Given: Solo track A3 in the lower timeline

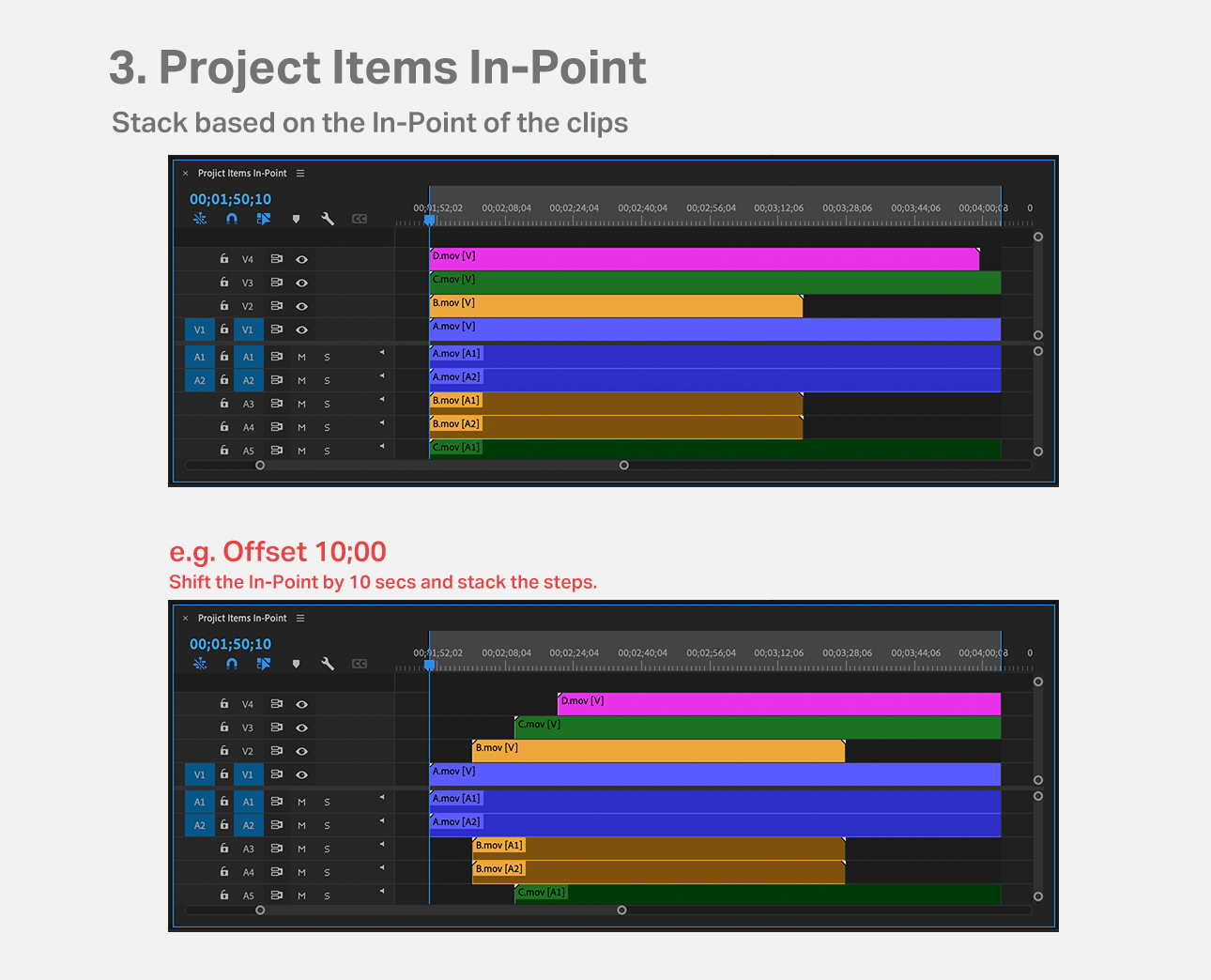Looking at the screenshot, I should click(327, 850).
